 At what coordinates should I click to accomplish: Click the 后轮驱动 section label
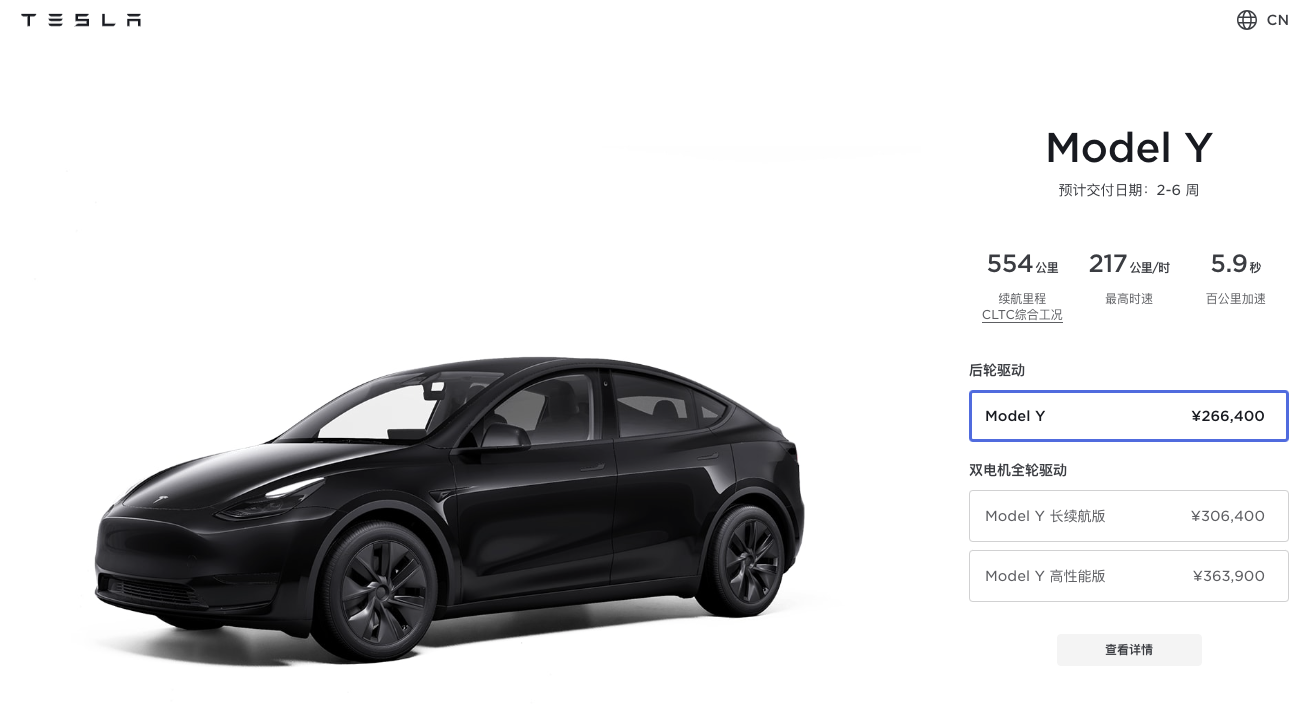coord(997,370)
